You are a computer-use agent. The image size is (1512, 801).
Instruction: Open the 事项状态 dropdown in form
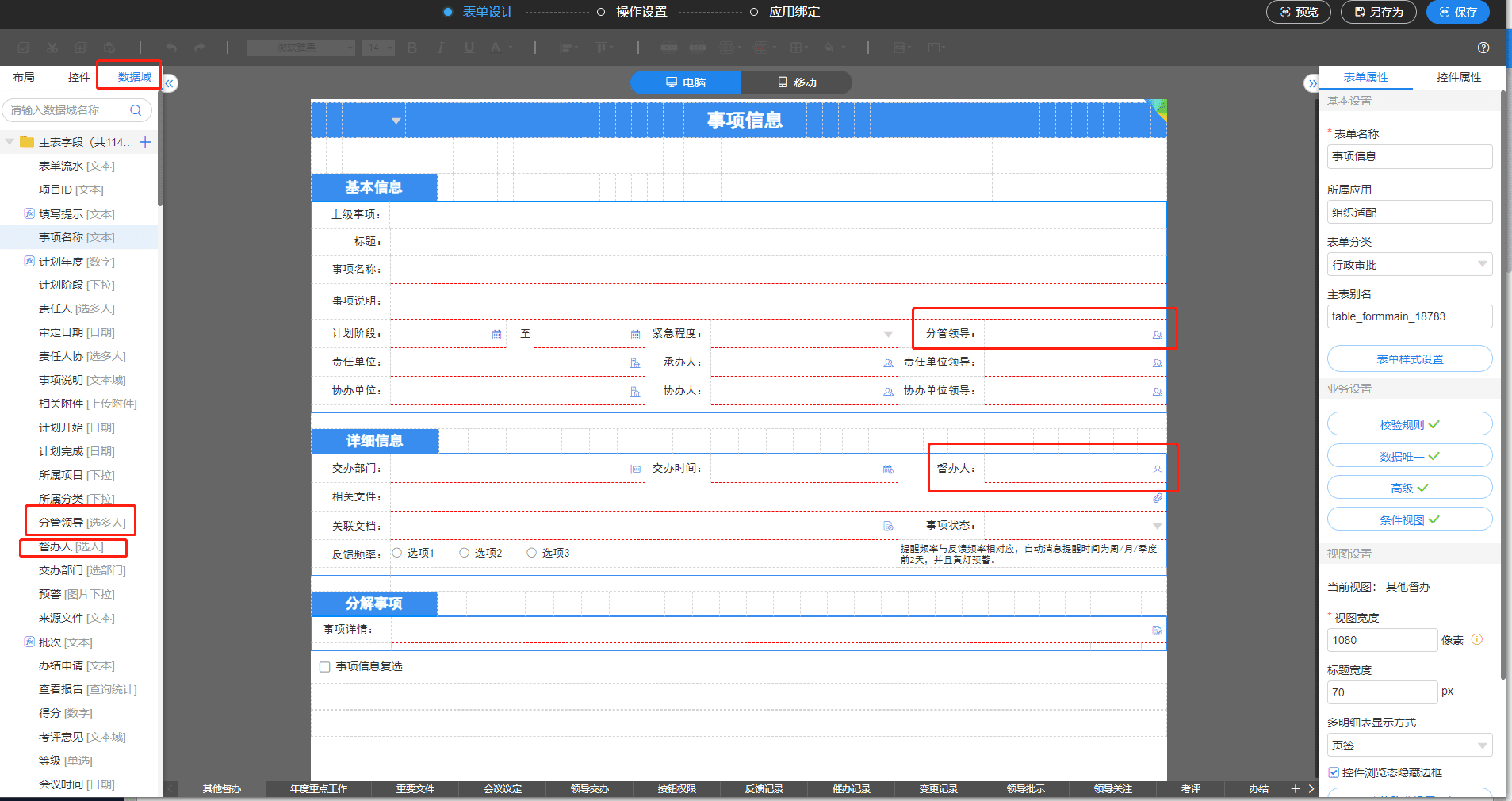point(1158,526)
